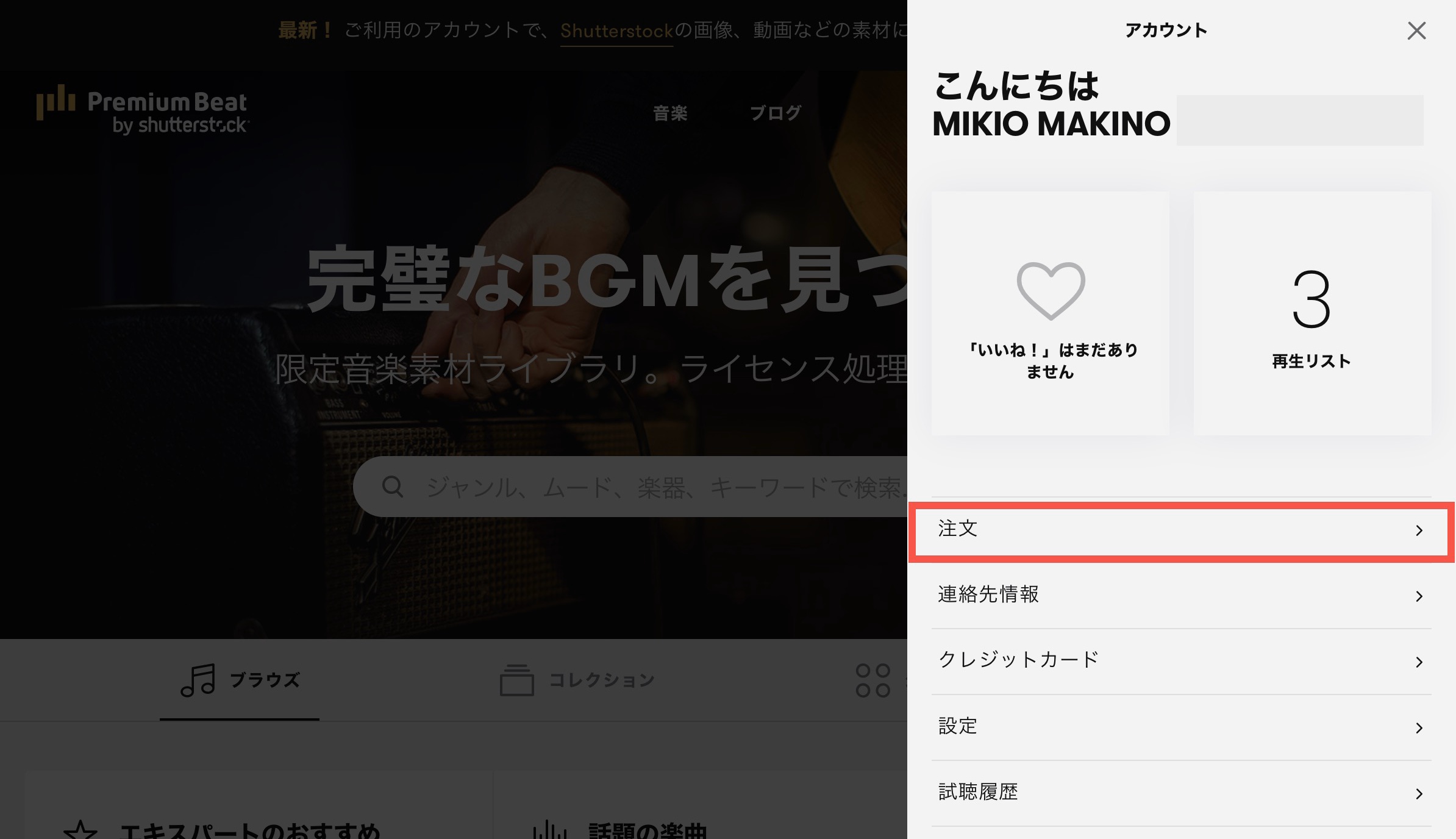This screenshot has height=839, width=1456.
Task: Switch to the コレクション tab
Action: pyautogui.click(x=577, y=680)
